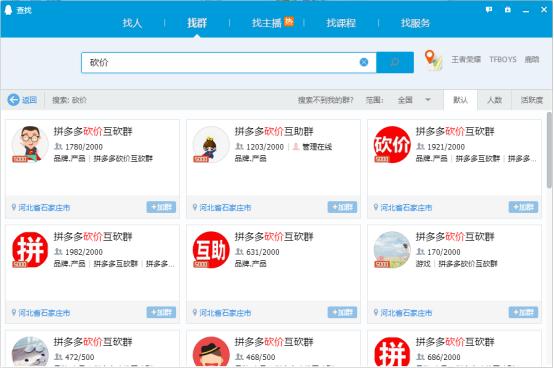Click the 热 hot badge on 找主播
This screenshot has height=369, width=554.
pos(289,21)
